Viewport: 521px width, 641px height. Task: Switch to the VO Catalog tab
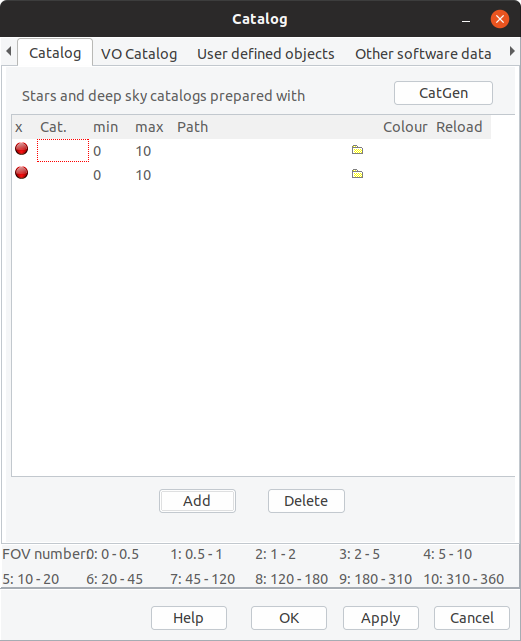point(139,54)
